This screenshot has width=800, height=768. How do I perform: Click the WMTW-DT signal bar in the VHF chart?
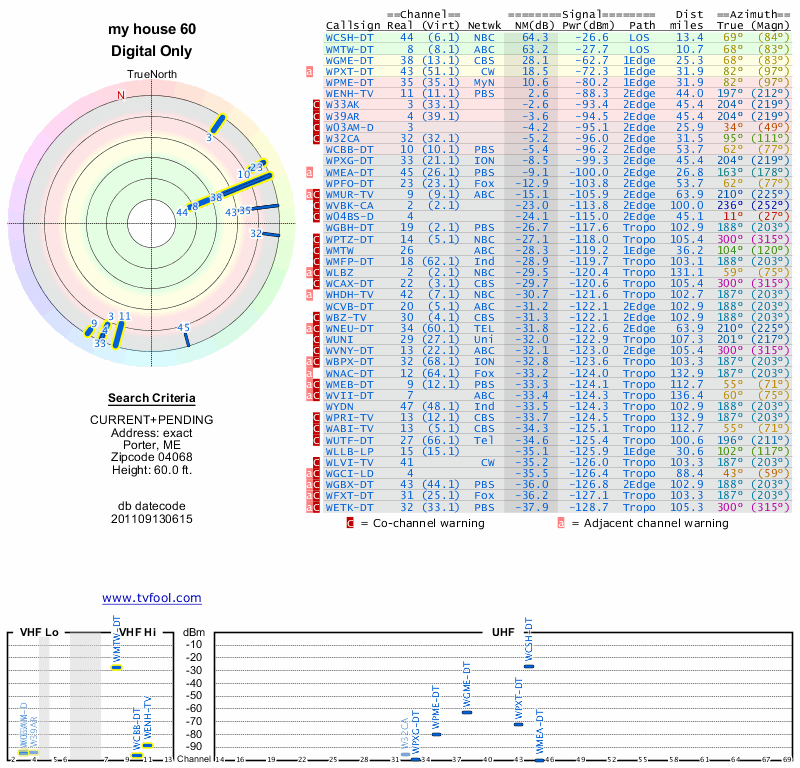[117, 667]
